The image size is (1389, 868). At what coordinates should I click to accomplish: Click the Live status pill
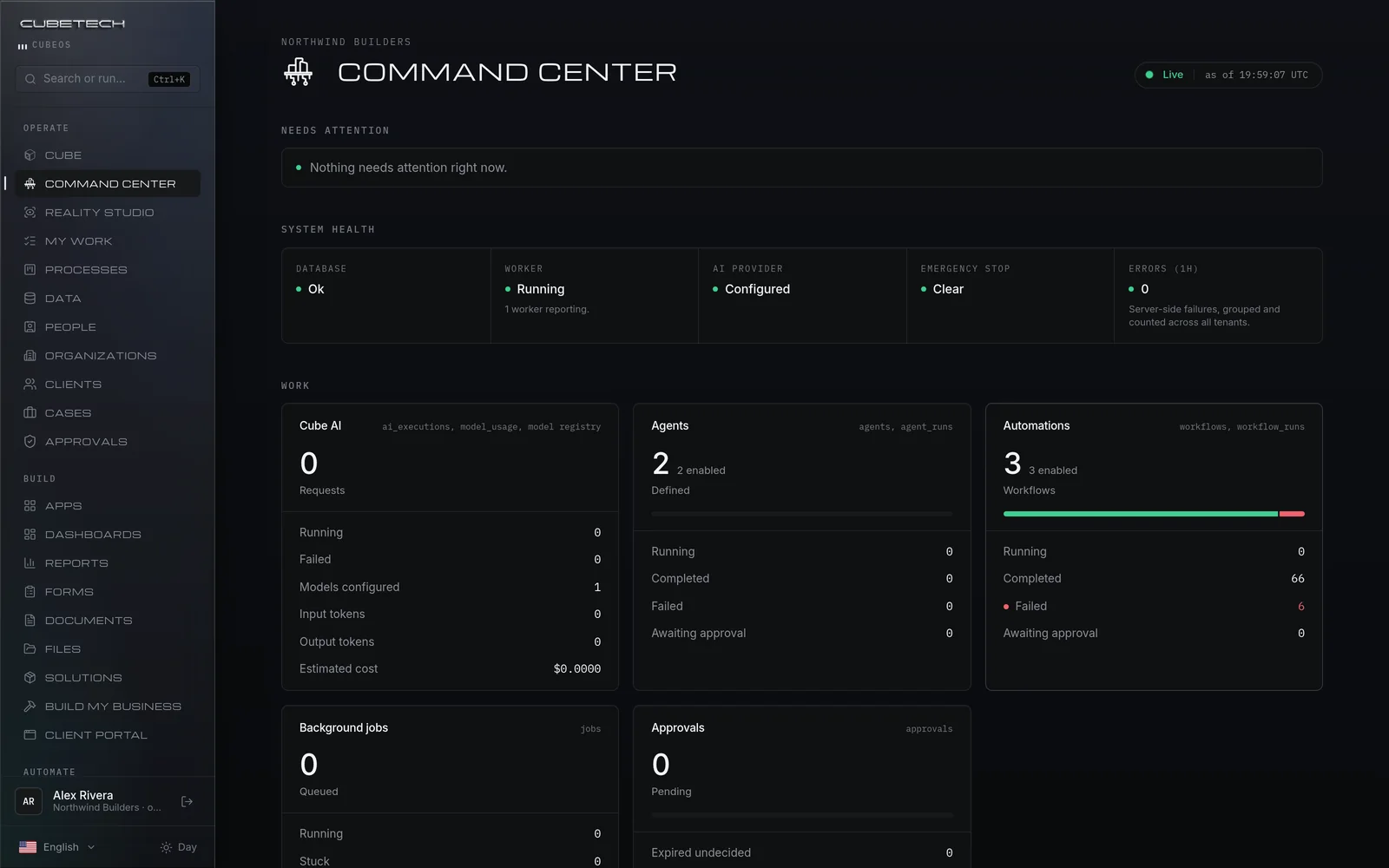(x=1228, y=75)
